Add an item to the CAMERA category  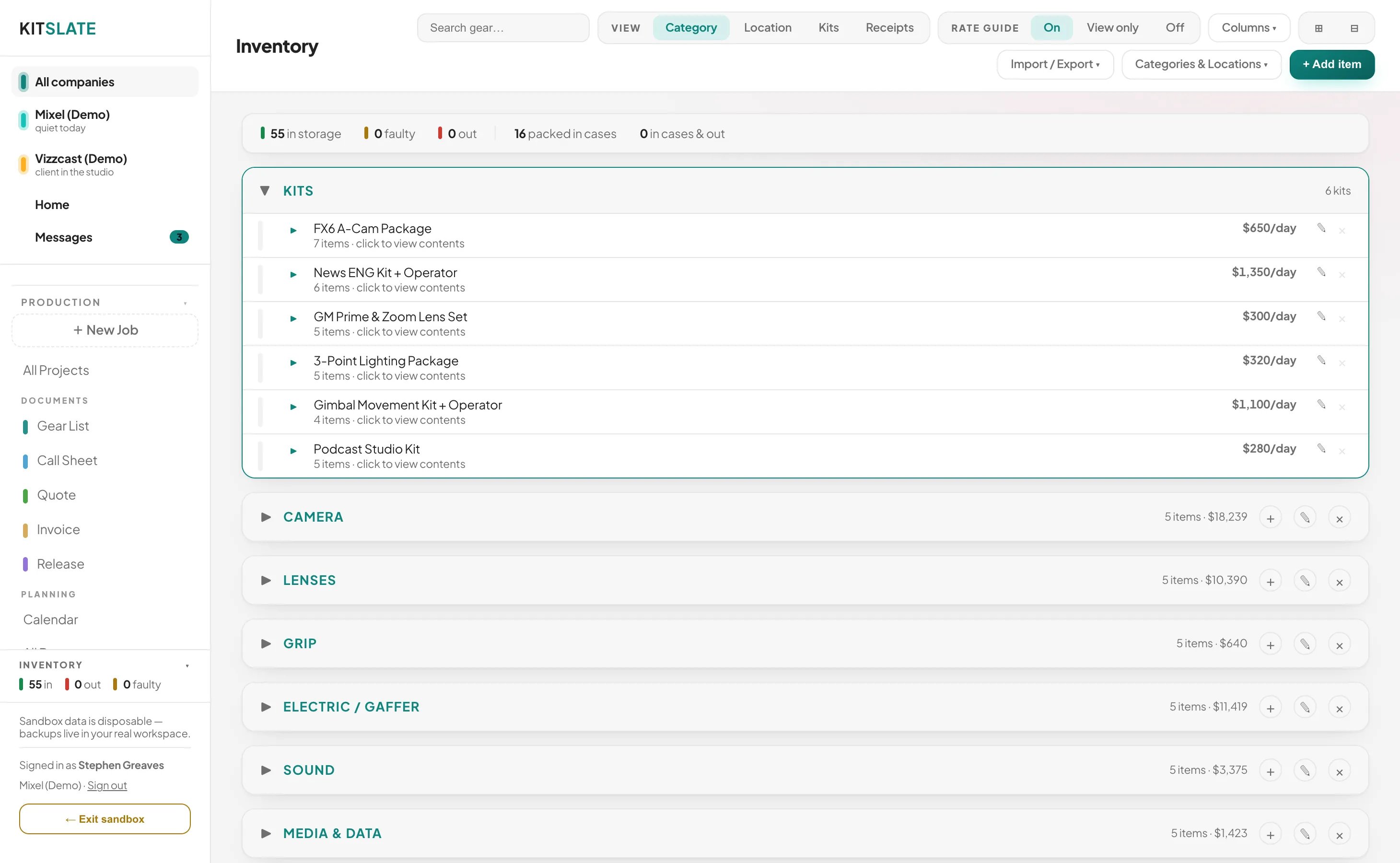[x=1271, y=518]
